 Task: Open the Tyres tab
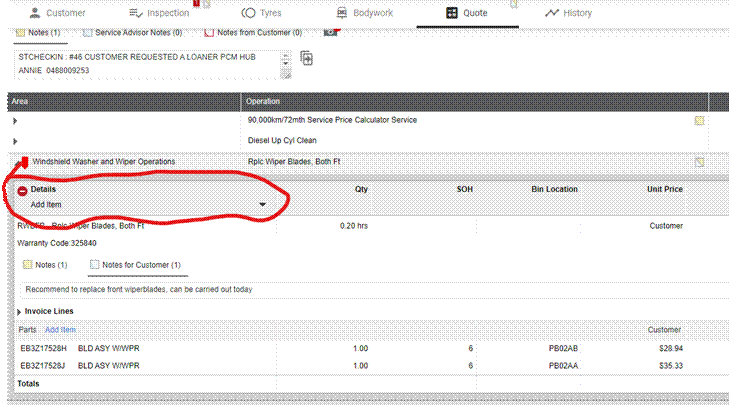coord(262,13)
